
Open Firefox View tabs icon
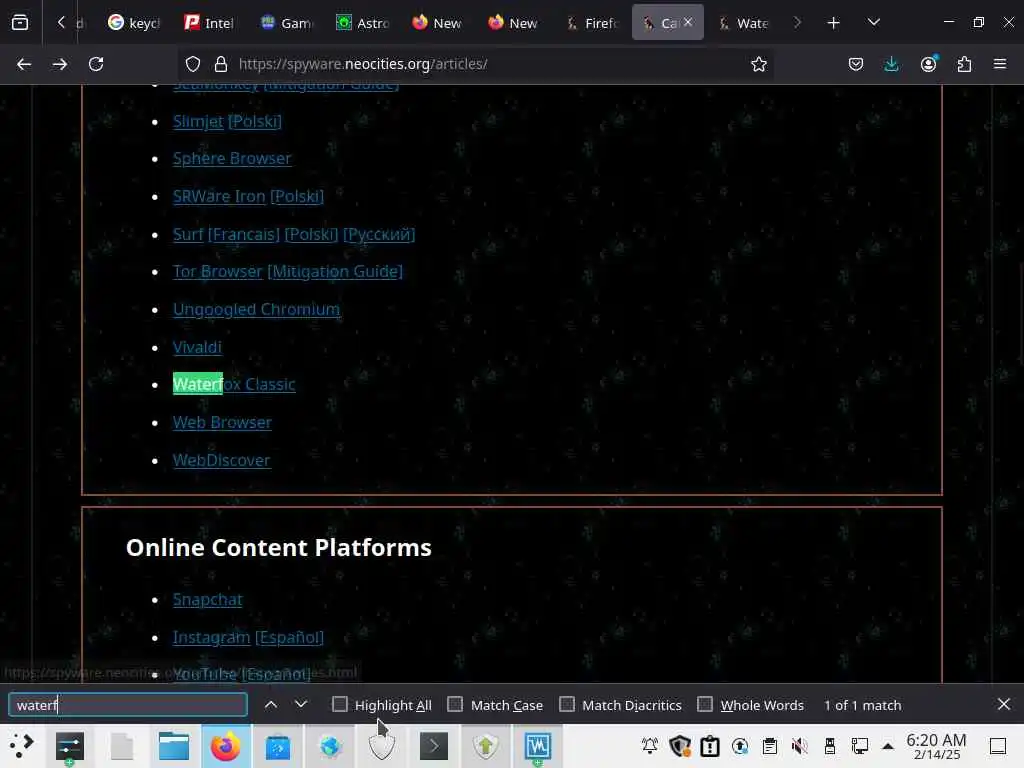[x=20, y=23]
